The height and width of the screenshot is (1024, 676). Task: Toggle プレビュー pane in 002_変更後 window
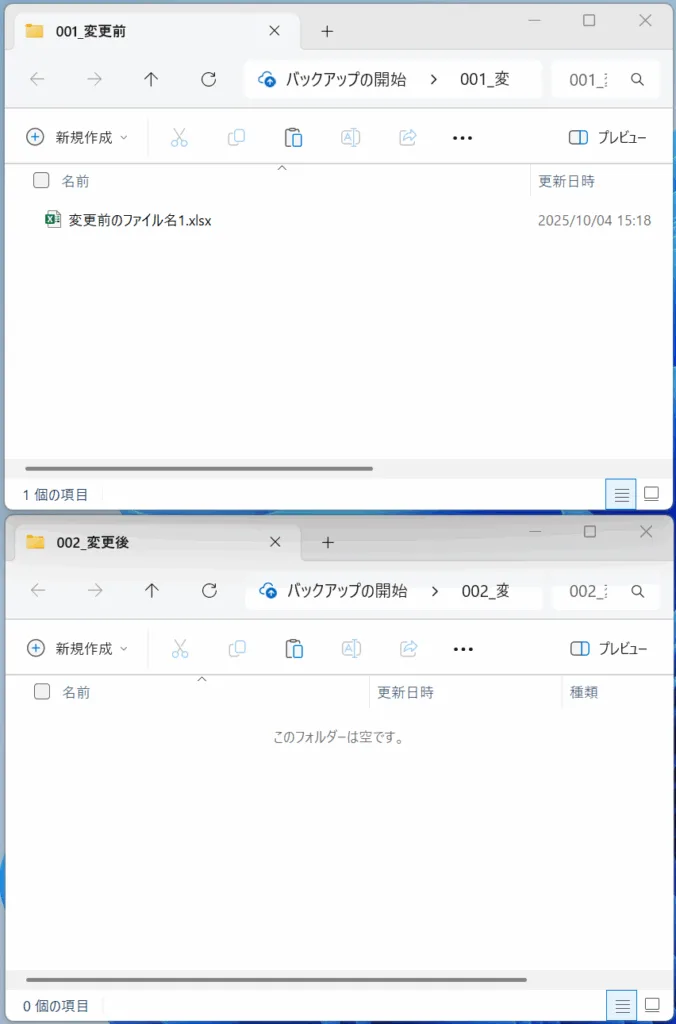click(x=608, y=649)
